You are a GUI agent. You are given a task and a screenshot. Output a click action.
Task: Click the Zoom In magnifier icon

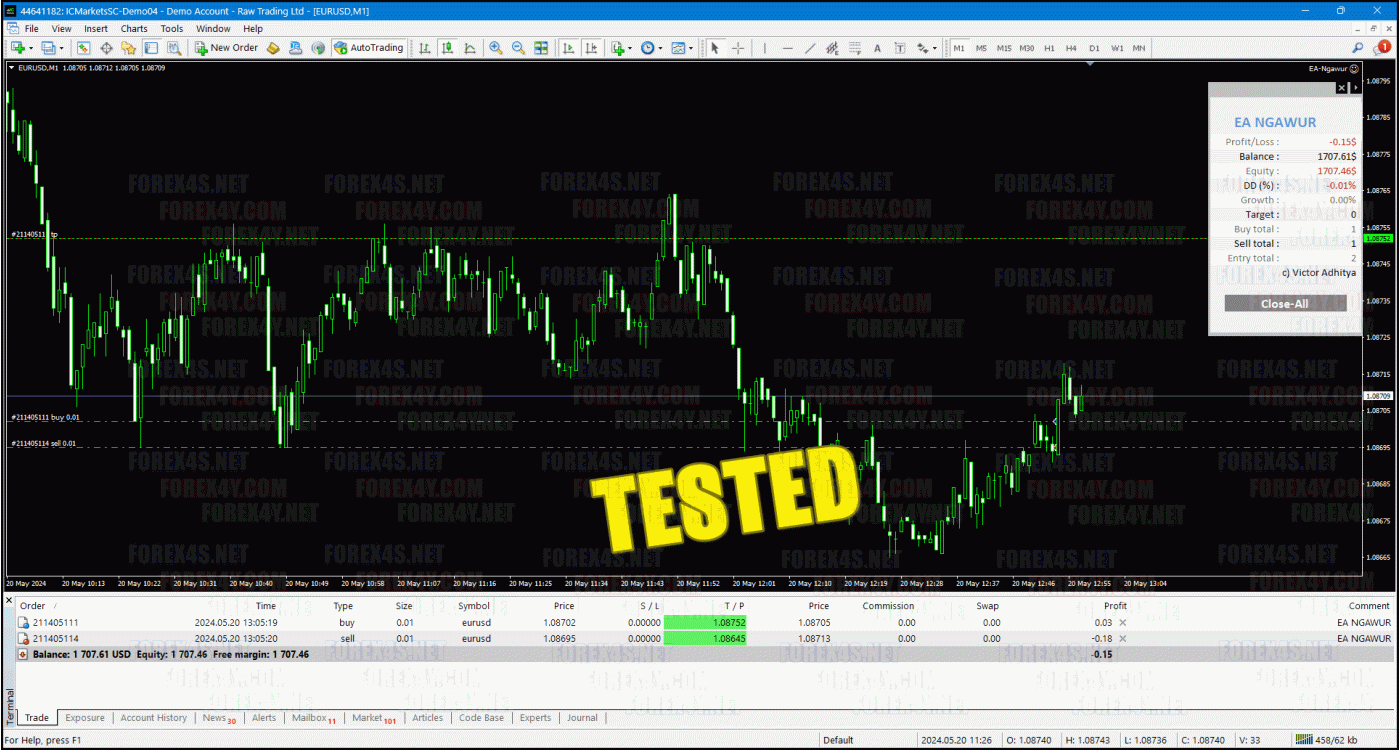click(495, 48)
